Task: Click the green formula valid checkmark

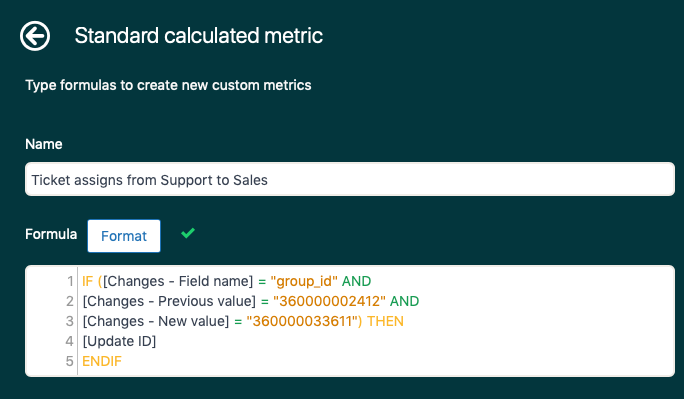Action: click(188, 233)
